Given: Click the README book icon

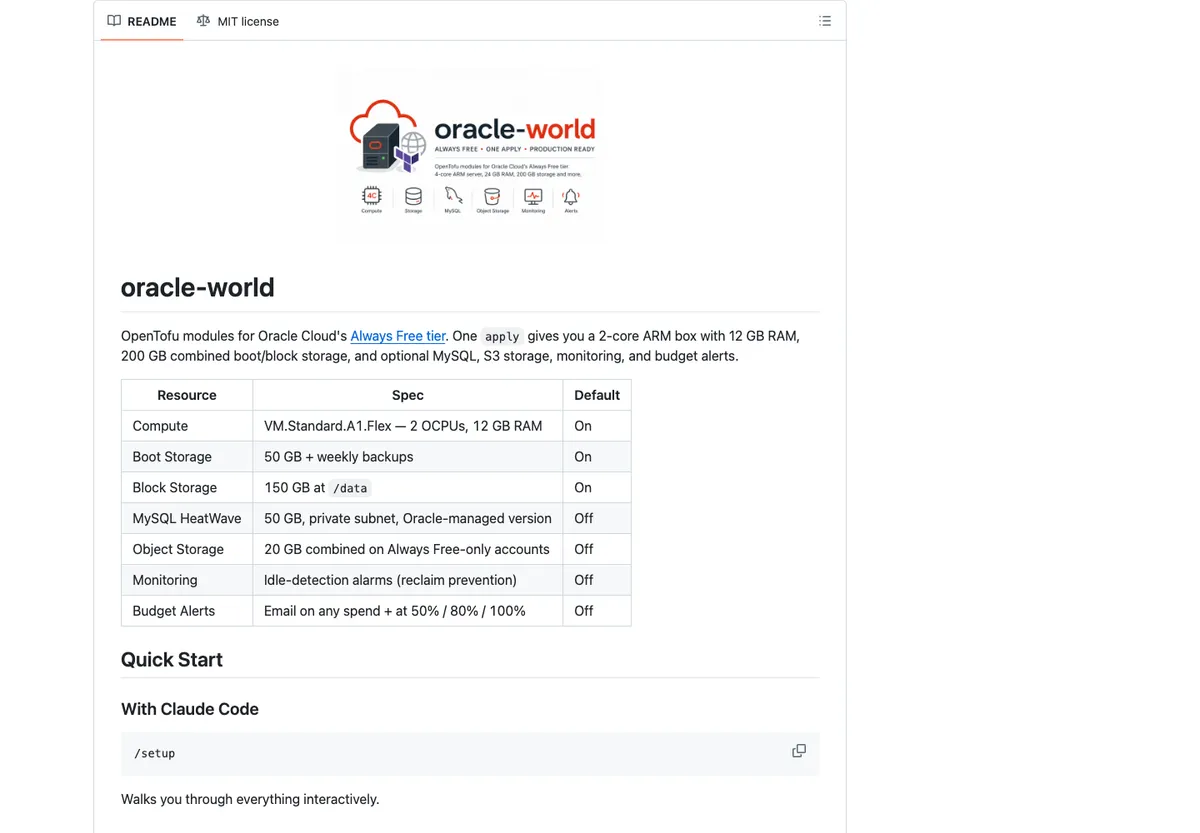Looking at the screenshot, I should tap(114, 21).
